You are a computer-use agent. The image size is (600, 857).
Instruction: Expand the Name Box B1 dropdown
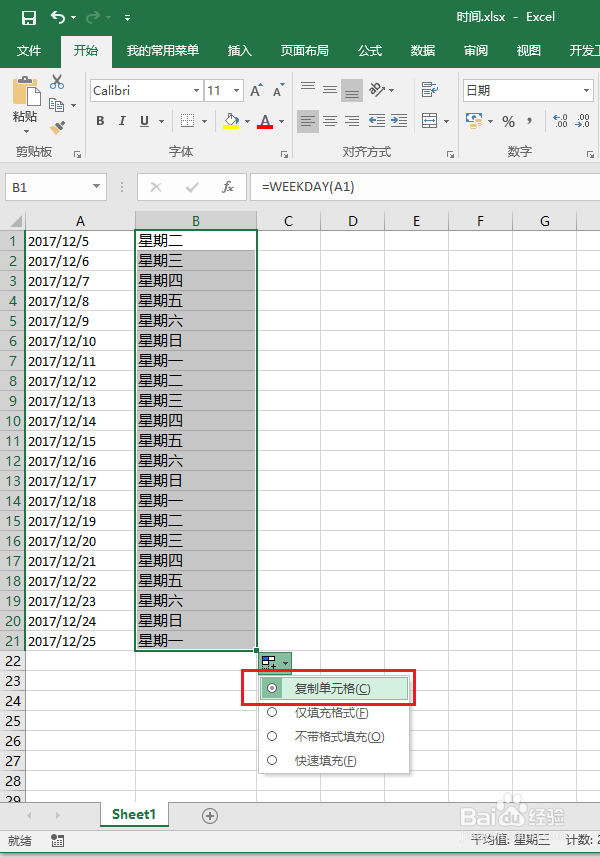[x=96, y=187]
